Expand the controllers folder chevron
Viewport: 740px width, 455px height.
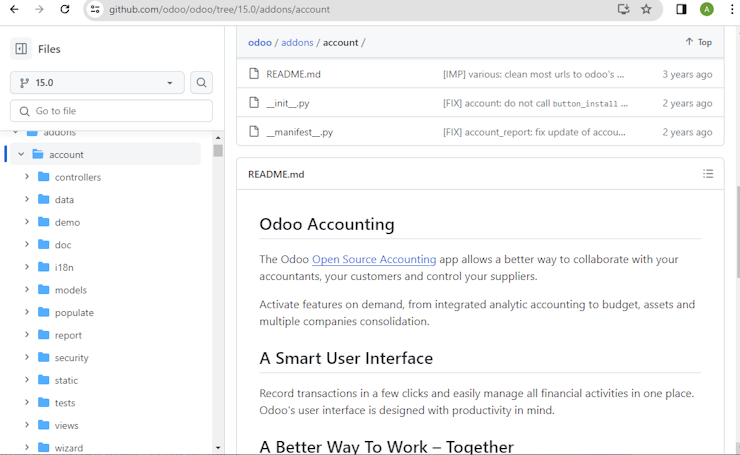pyautogui.click(x=27, y=177)
